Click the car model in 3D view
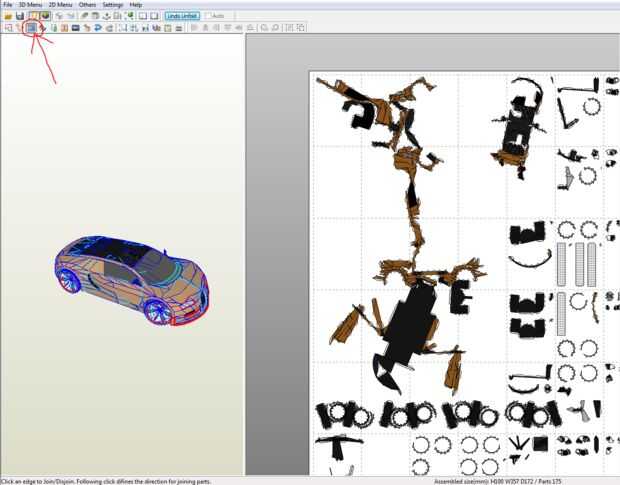Screen dimensions: 620x485 132,280
